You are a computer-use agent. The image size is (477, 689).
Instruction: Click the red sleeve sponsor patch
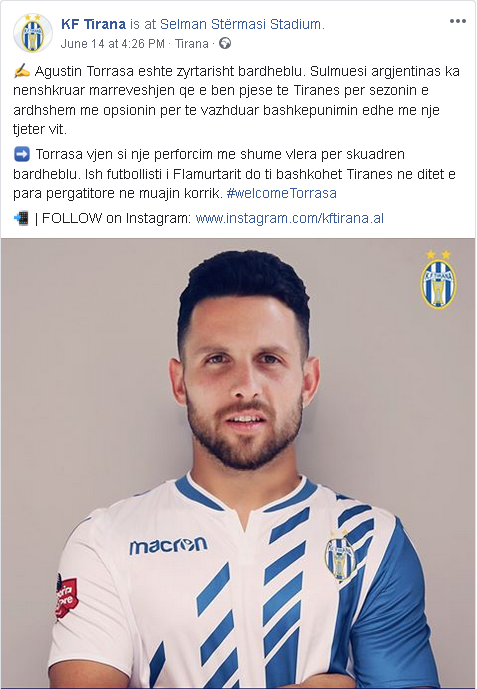pos(66,596)
